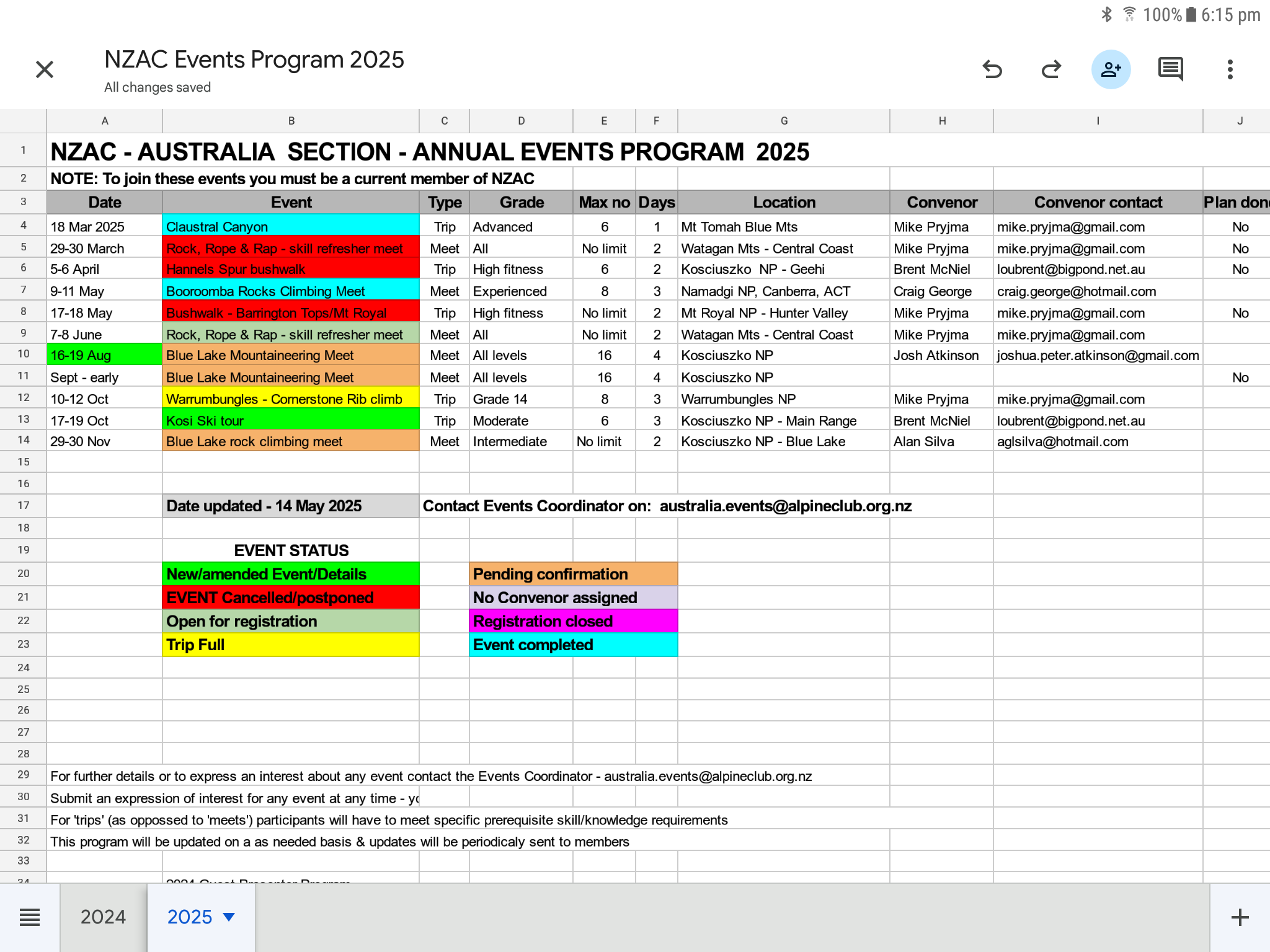This screenshot has height=952, width=1270.
Task: Select the Grade 14 cell
Action: pyautogui.click(x=521, y=399)
